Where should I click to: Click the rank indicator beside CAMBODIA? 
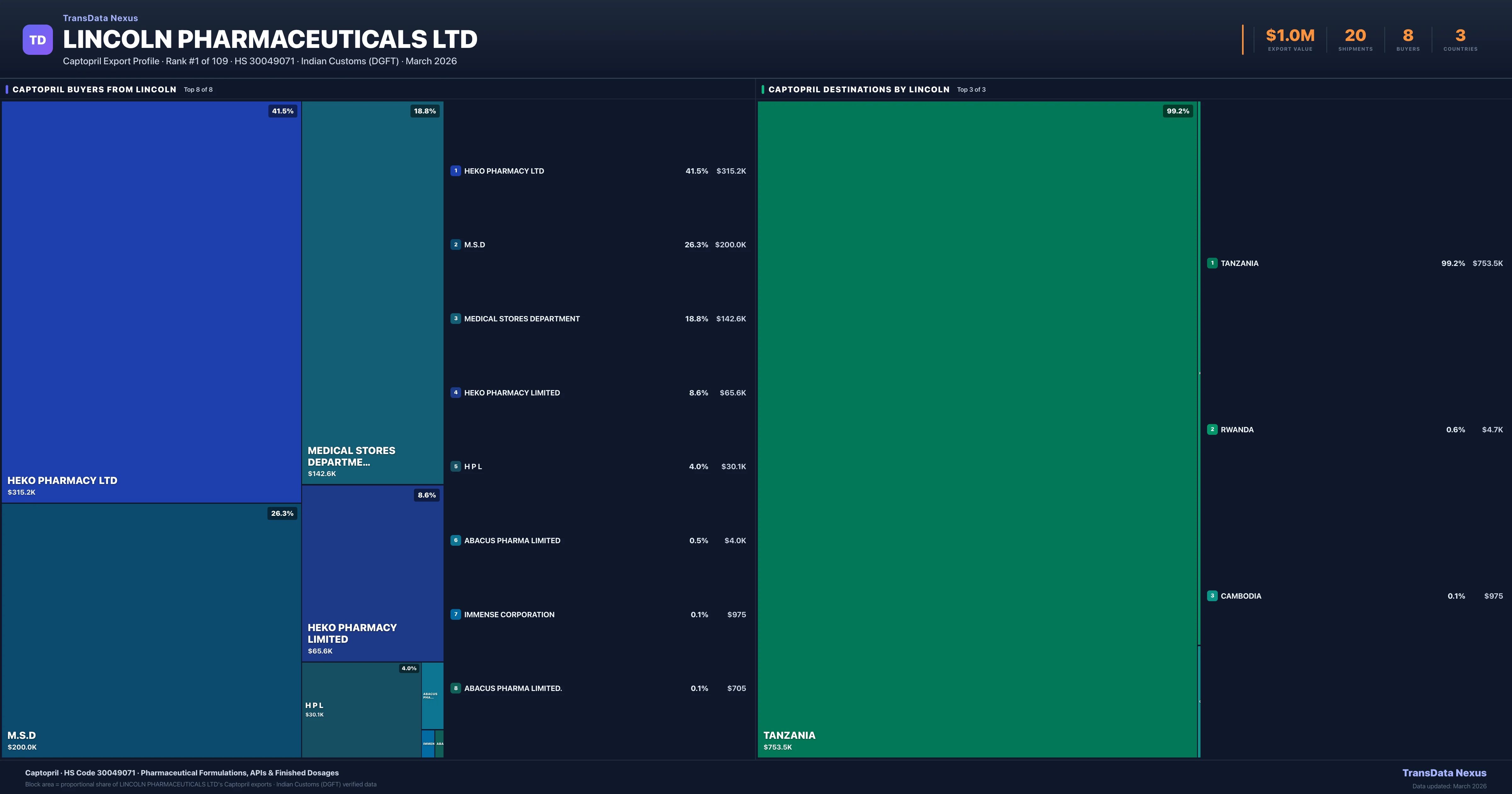pyautogui.click(x=1213, y=595)
